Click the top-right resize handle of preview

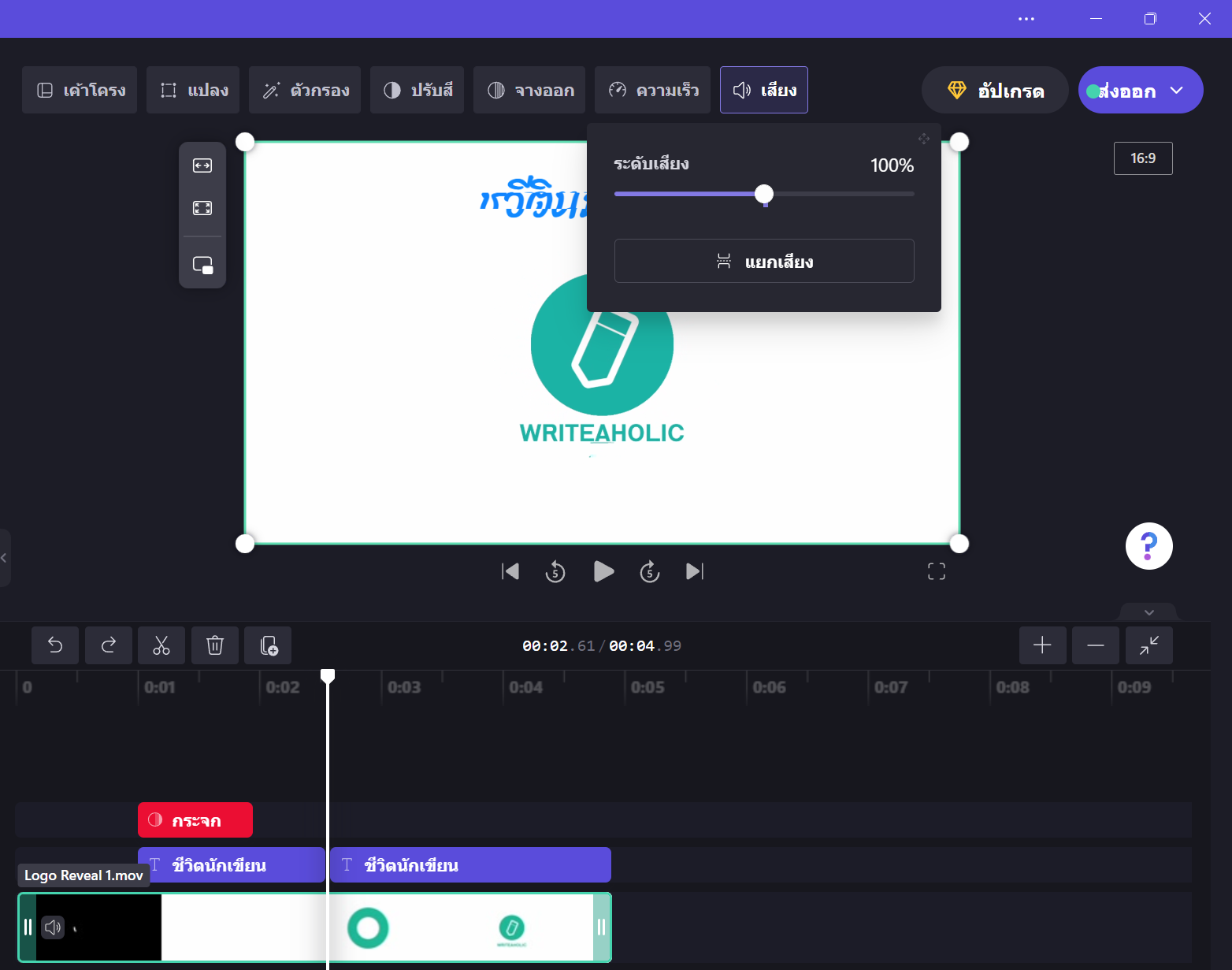[x=959, y=142]
